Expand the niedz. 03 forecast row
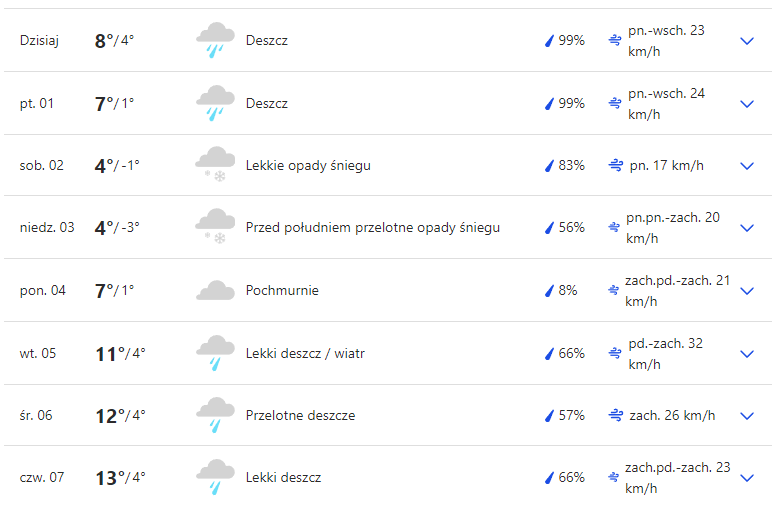 746,228
